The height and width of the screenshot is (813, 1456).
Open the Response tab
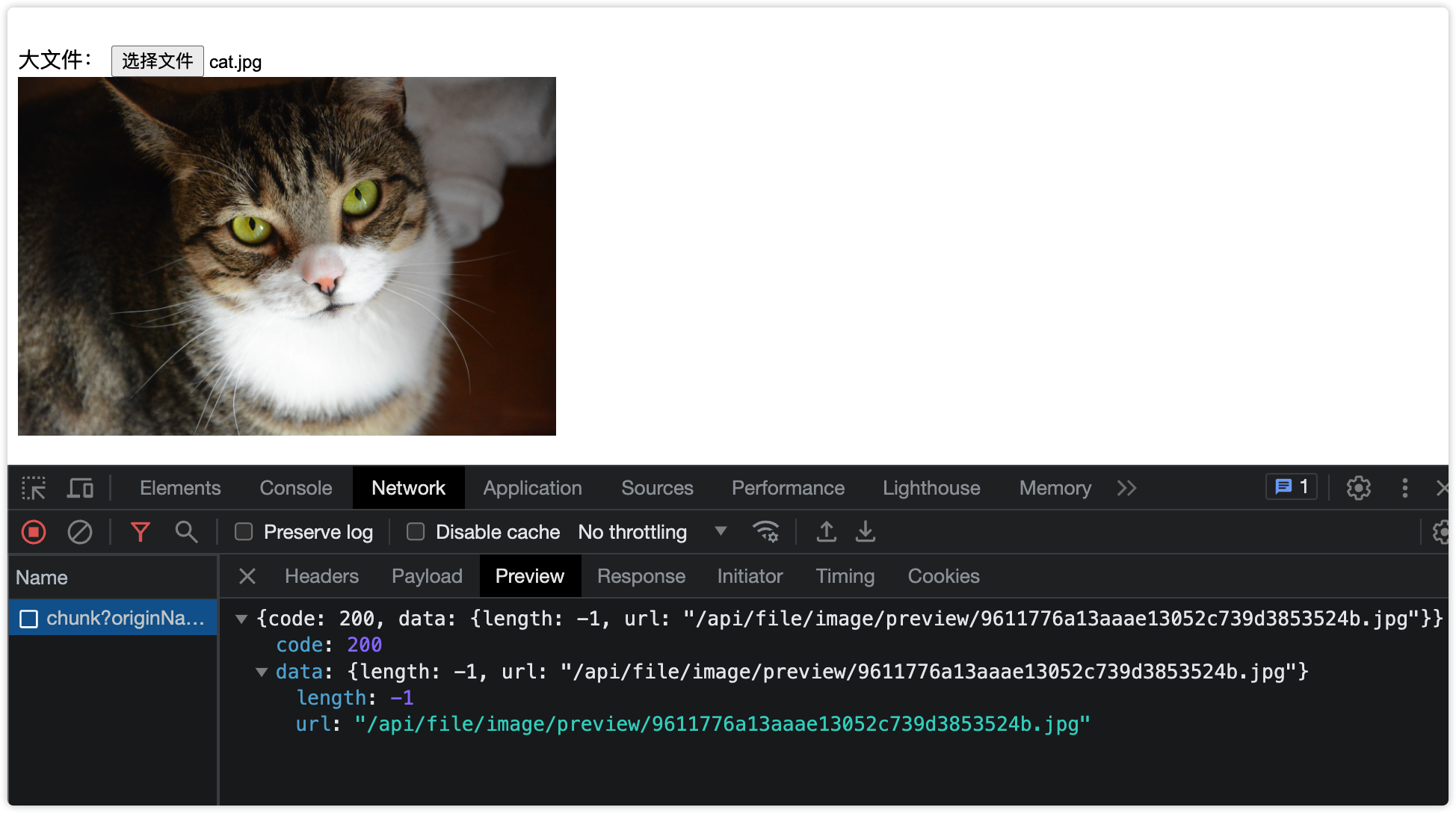tap(641, 576)
